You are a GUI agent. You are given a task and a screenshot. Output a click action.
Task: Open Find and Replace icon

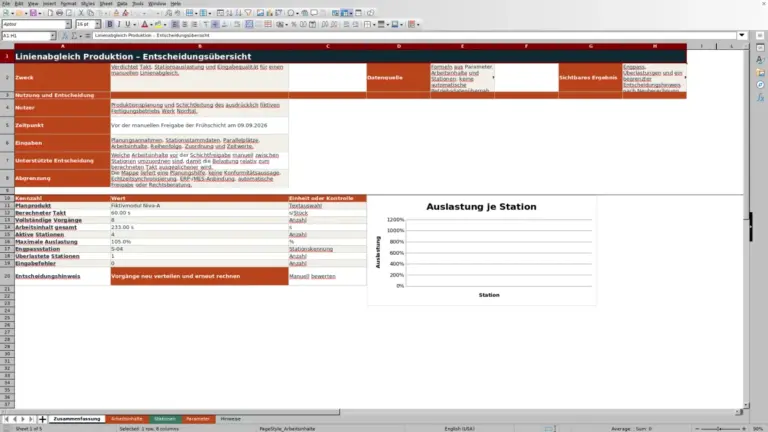tap(168, 13)
